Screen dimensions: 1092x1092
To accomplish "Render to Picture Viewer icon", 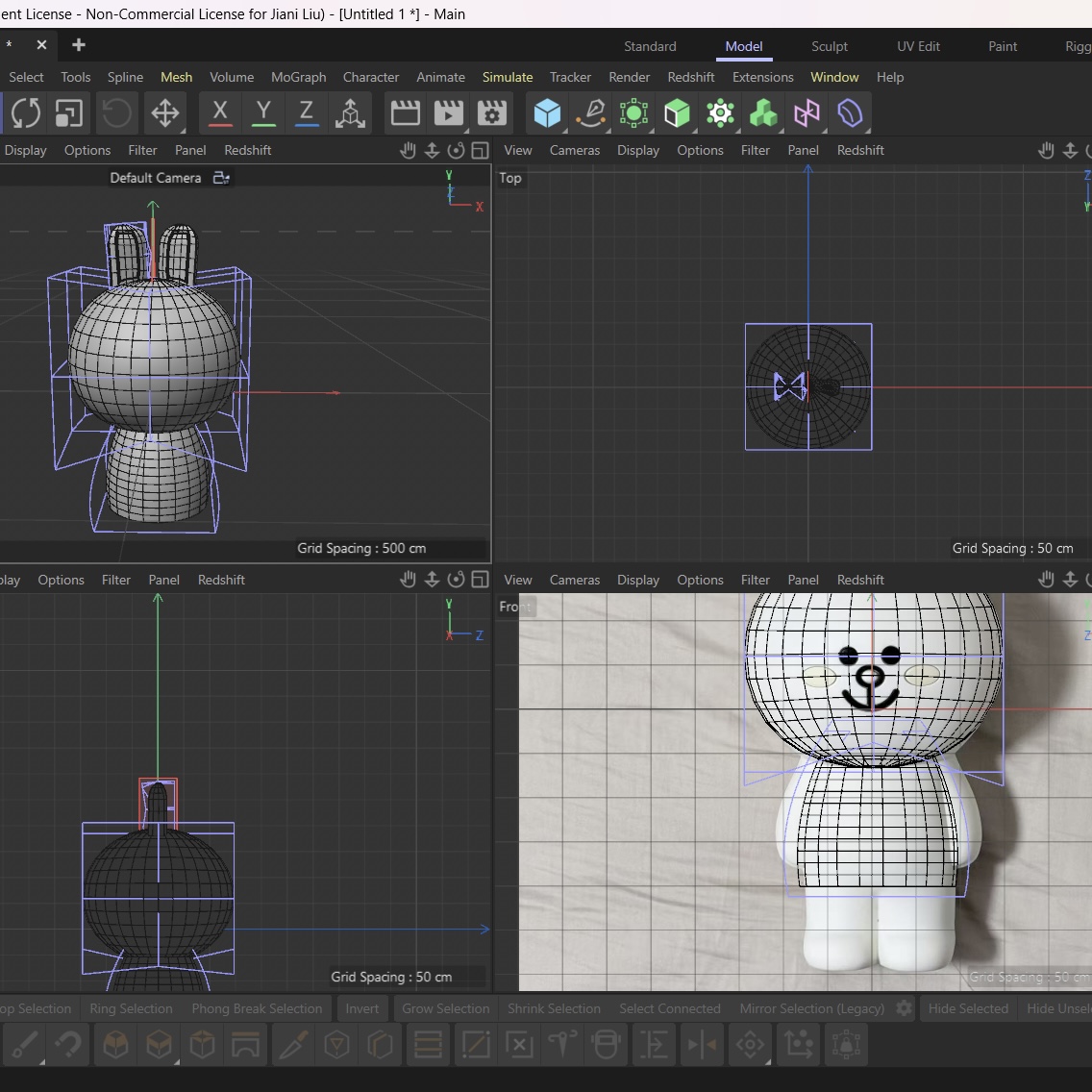I will pos(449,112).
